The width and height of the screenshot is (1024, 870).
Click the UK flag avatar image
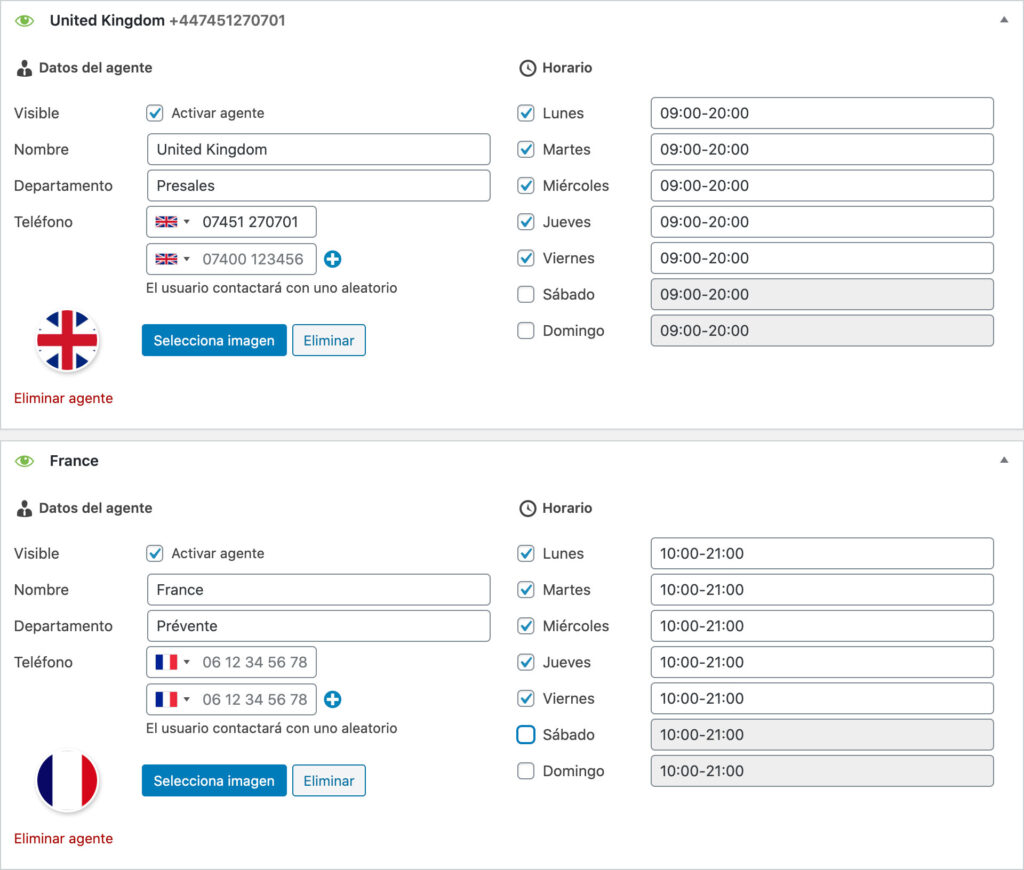tap(67, 340)
